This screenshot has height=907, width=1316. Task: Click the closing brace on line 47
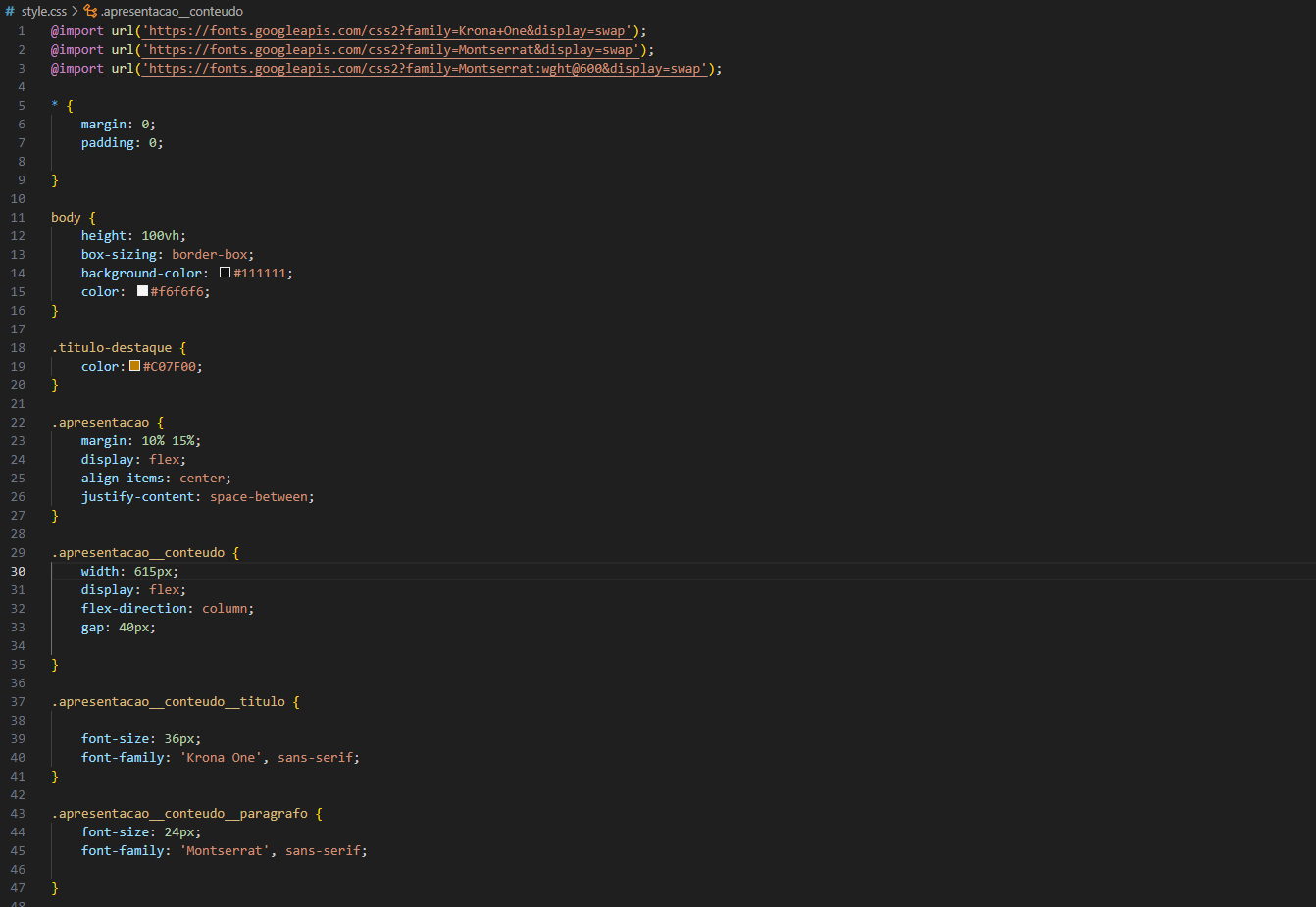click(x=55, y=888)
